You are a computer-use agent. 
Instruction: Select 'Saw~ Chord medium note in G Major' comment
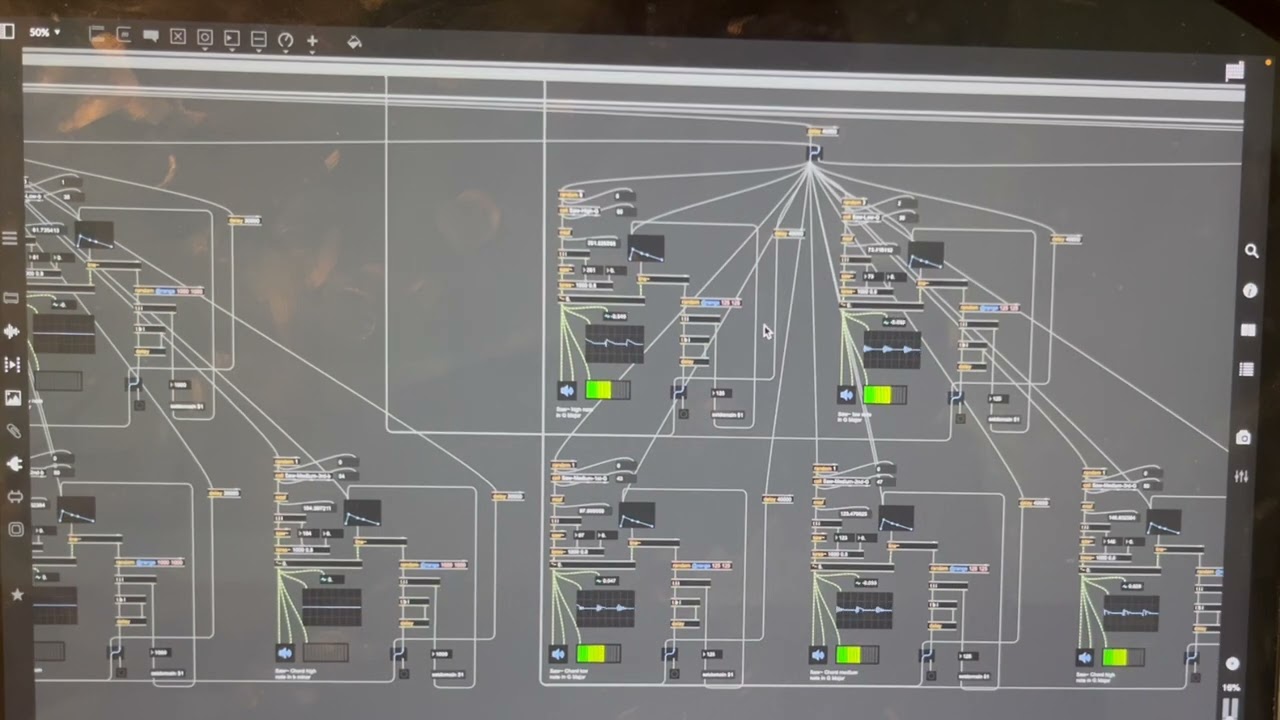pos(832,676)
